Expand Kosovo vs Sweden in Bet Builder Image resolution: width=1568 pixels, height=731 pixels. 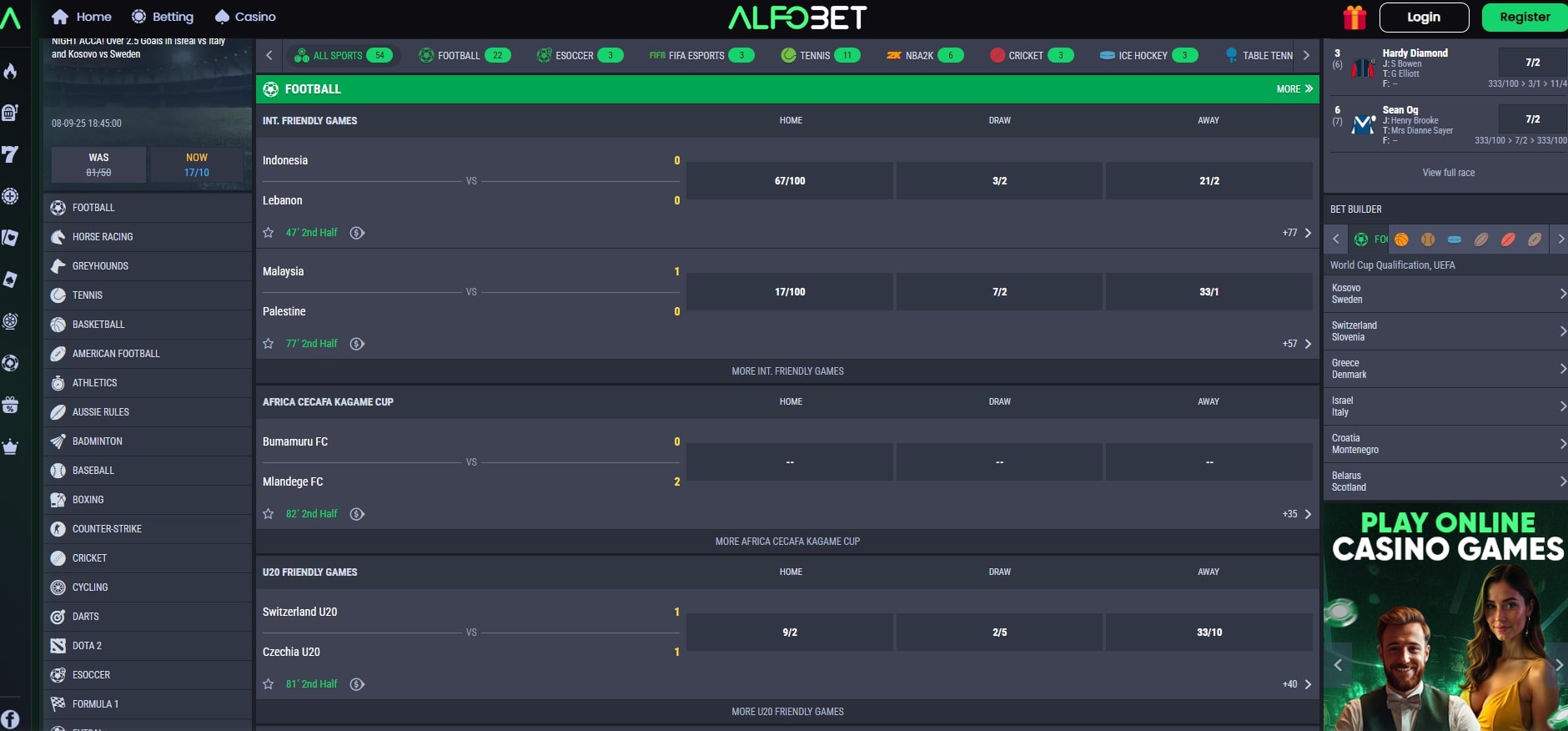[1445, 294]
